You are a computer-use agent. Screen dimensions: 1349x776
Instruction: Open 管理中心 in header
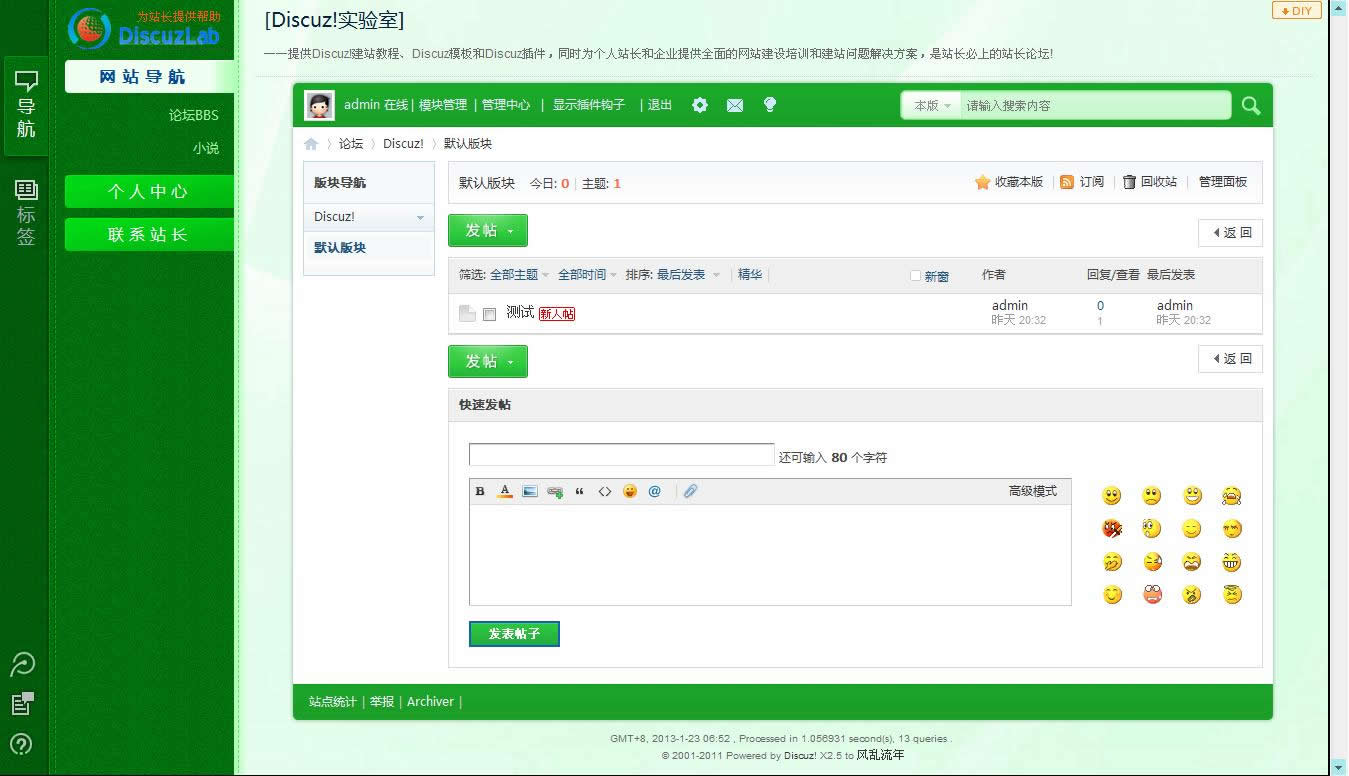(506, 105)
